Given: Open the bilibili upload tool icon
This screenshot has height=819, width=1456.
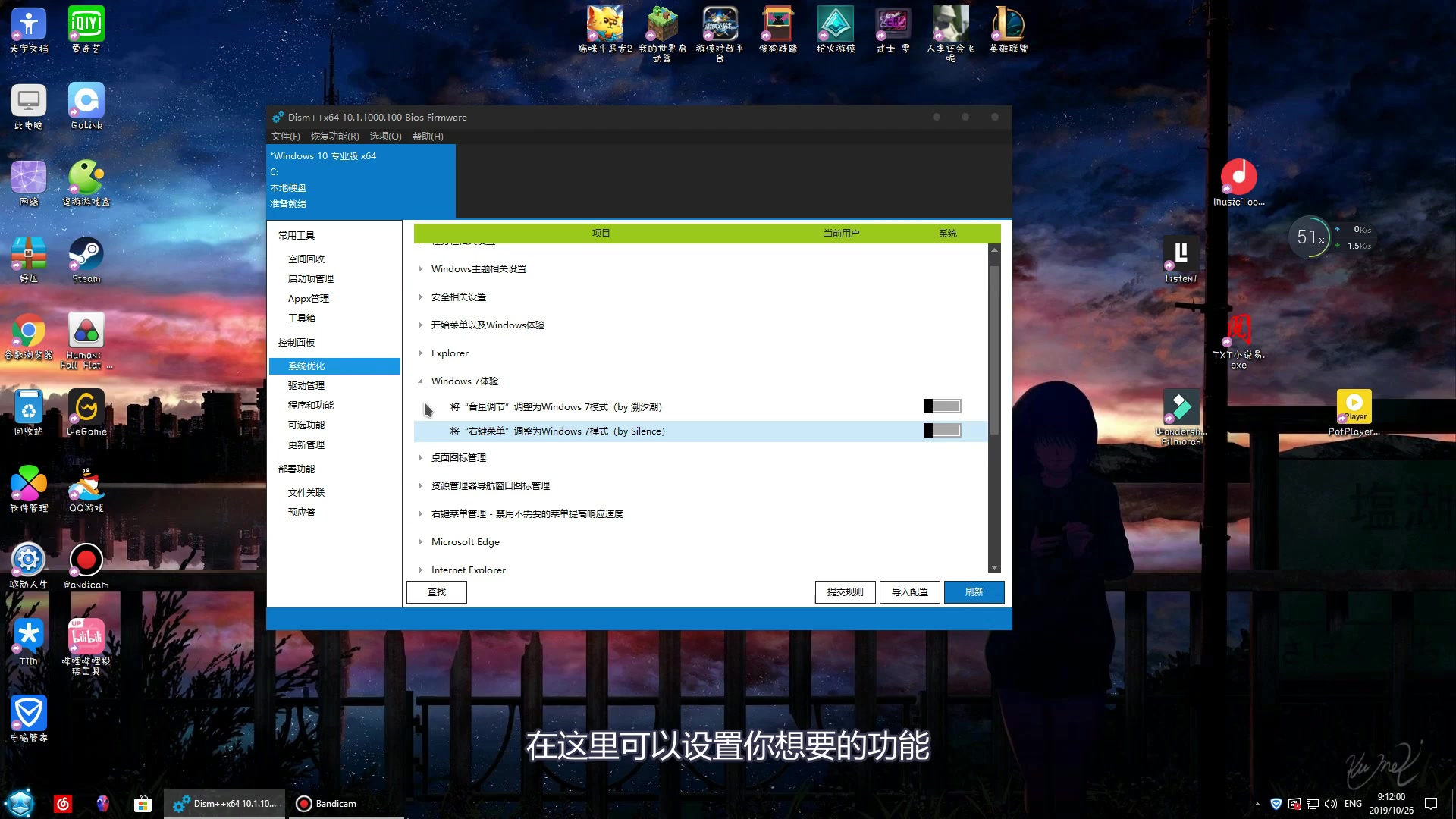Looking at the screenshot, I should tap(86, 647).
